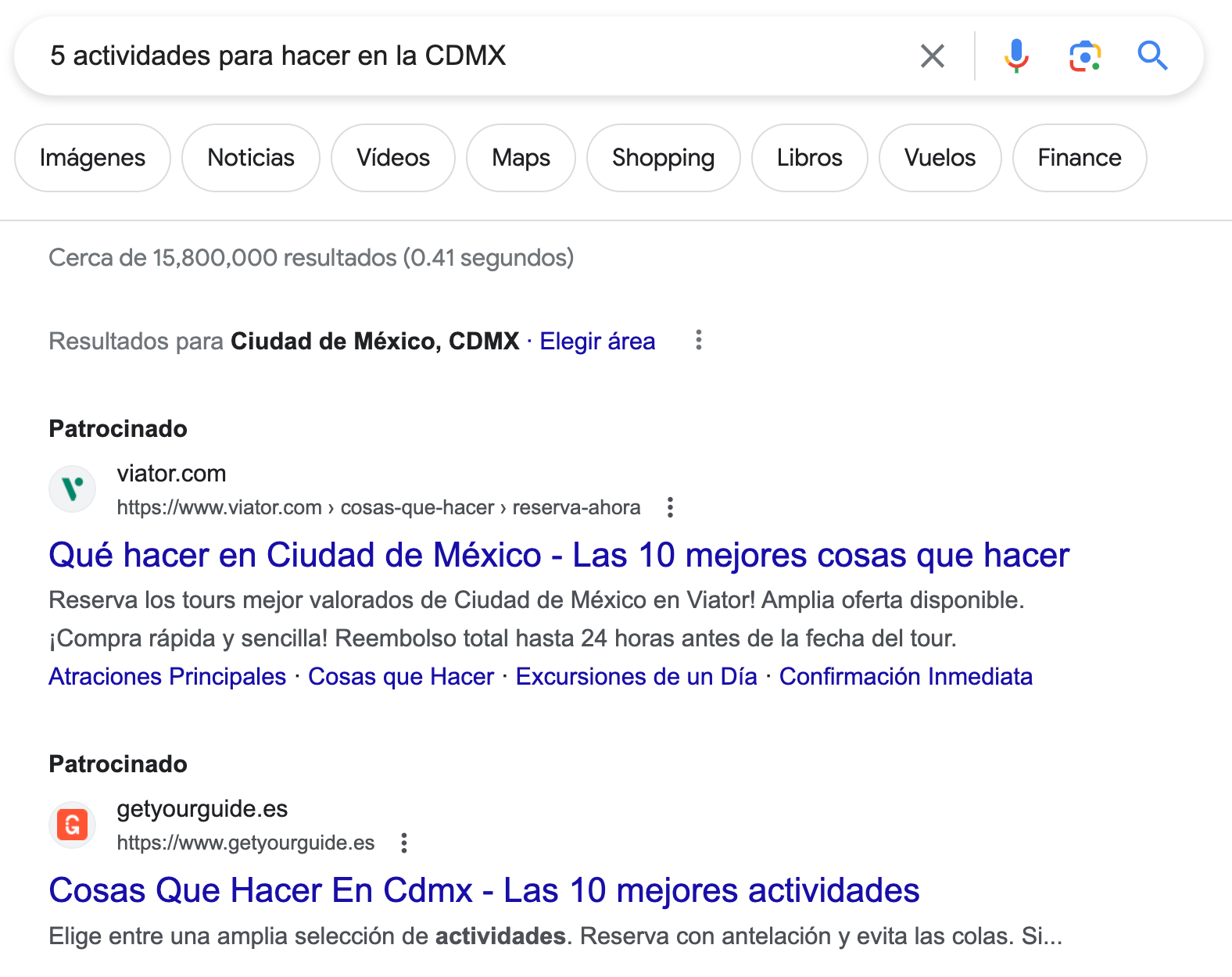The height and width of the screenshot is (977, 1232).
Task: Switch to the Noticias filter
Action: point(251,158)
